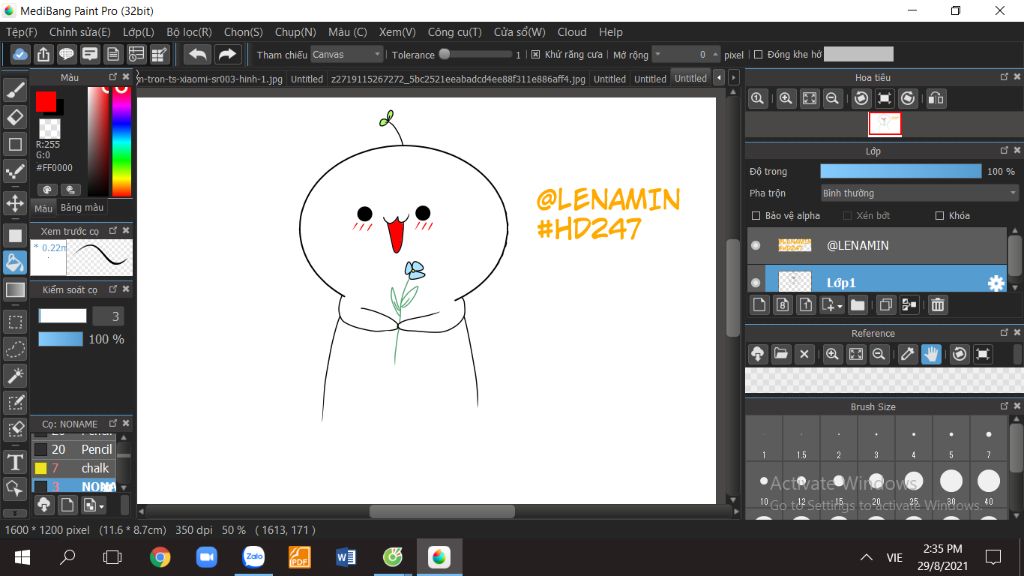Screen dimensions: 1024x576
Task: Select the chalk brush in list
Action: point(74,468)
